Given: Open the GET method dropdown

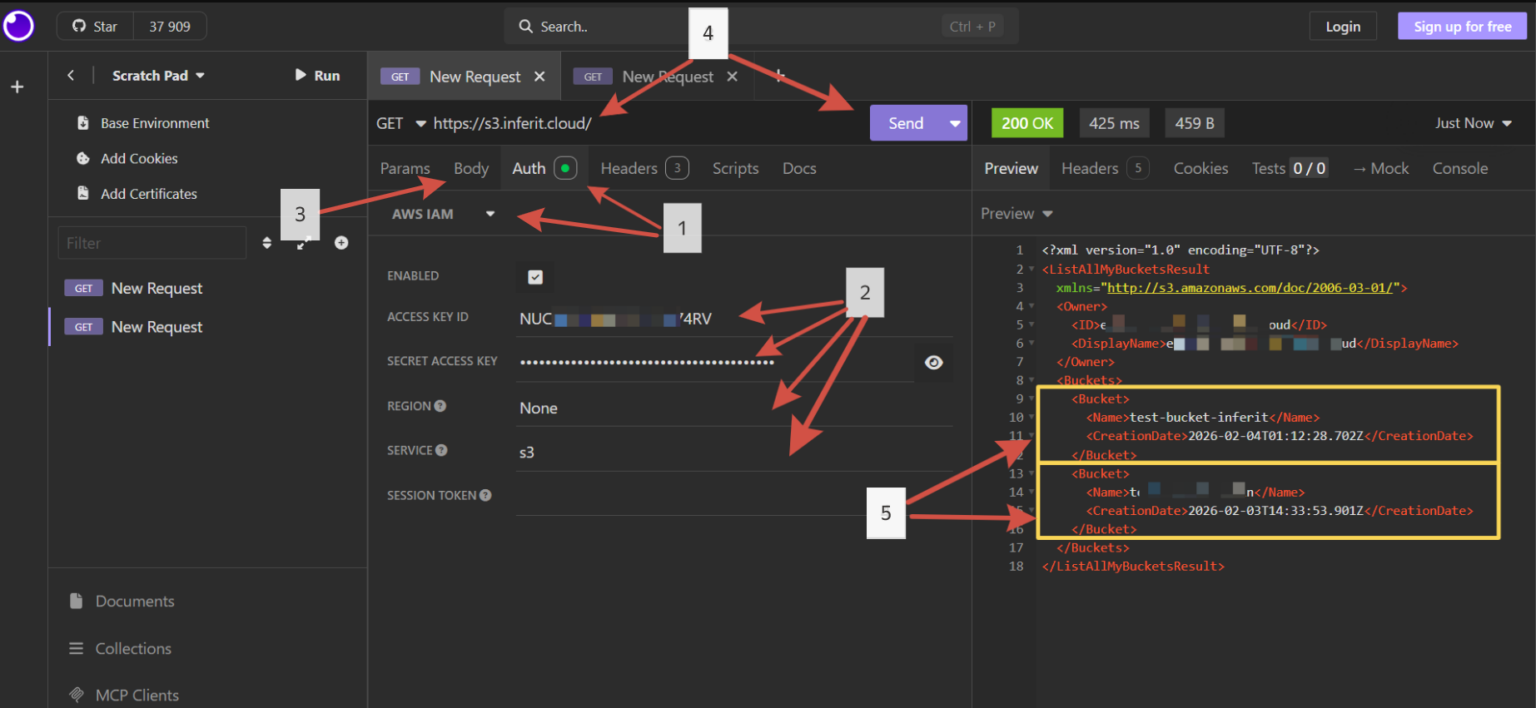Looking at the screenshot, I should pos(401,123).
